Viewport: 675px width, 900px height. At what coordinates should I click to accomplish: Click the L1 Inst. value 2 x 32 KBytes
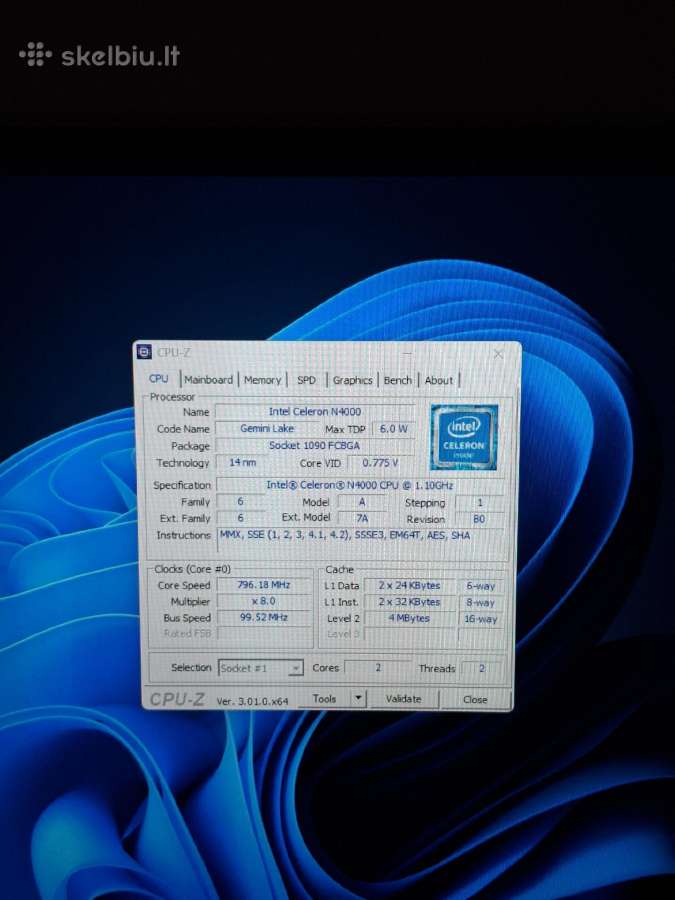coord(409,602)
